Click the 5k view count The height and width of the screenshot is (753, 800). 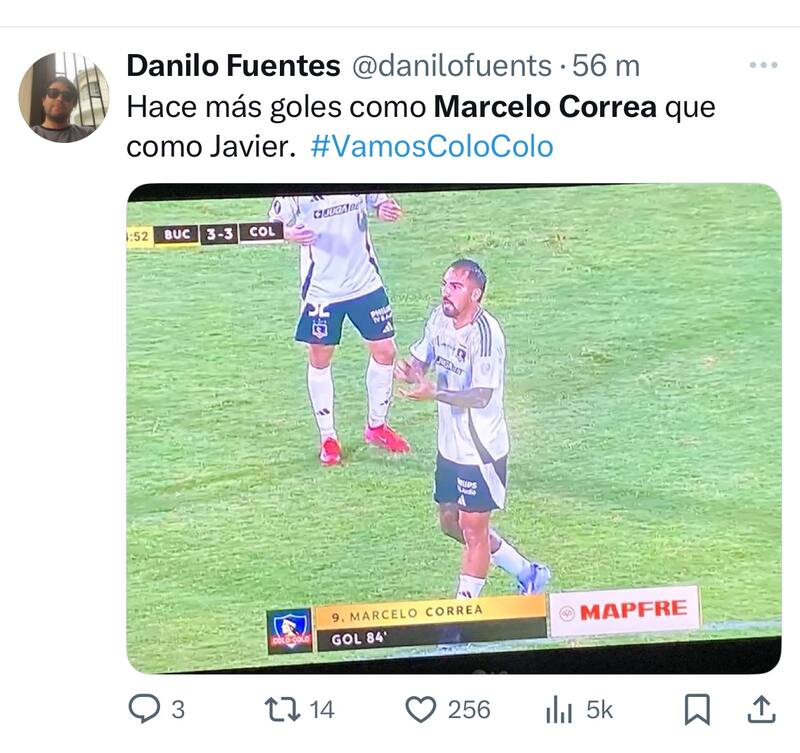pyautogui.click(x=599, y=710)
